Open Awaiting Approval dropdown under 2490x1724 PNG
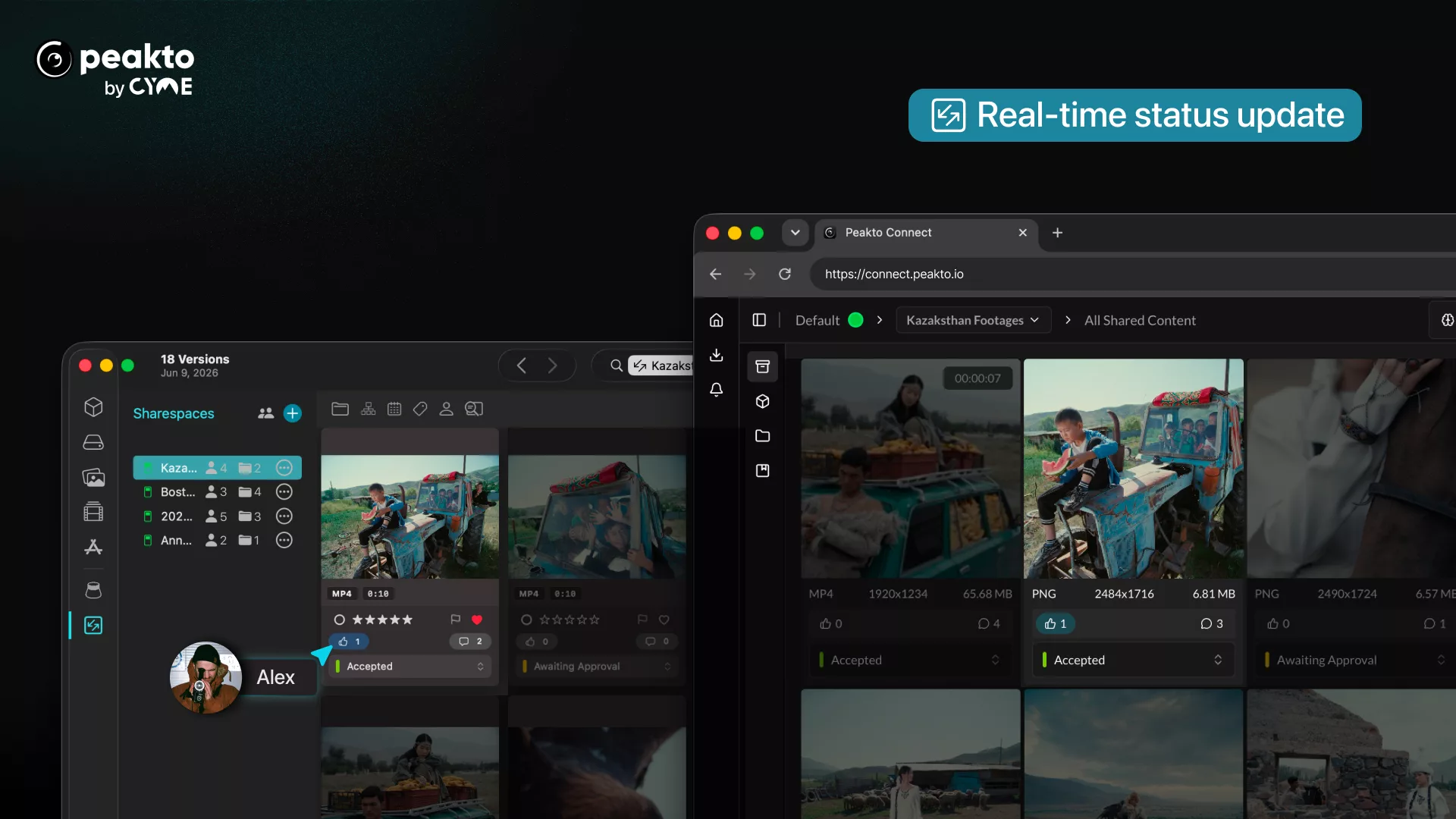 [x=1357, y=660]
